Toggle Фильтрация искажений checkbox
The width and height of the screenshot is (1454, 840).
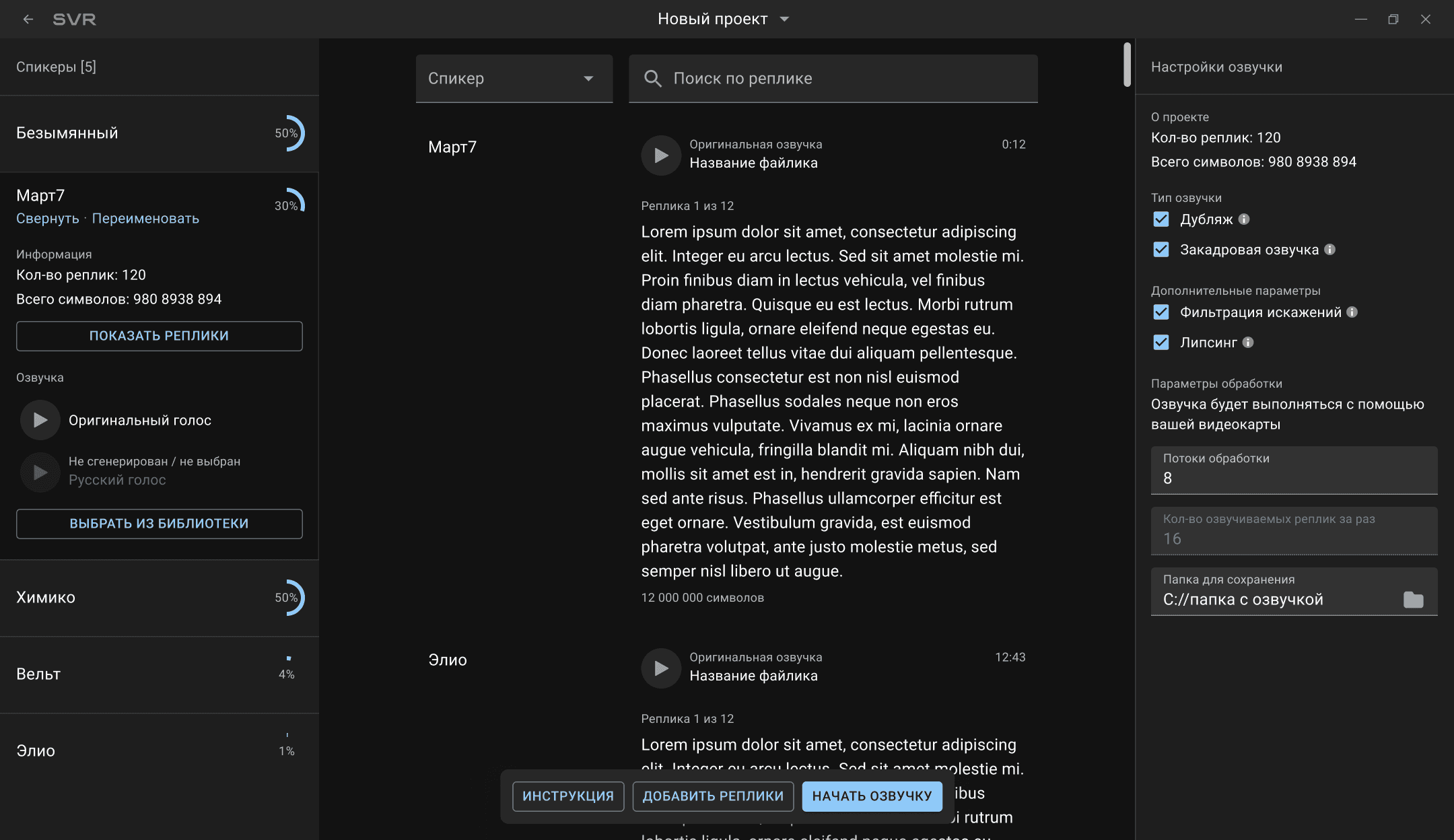(1161, 312)
